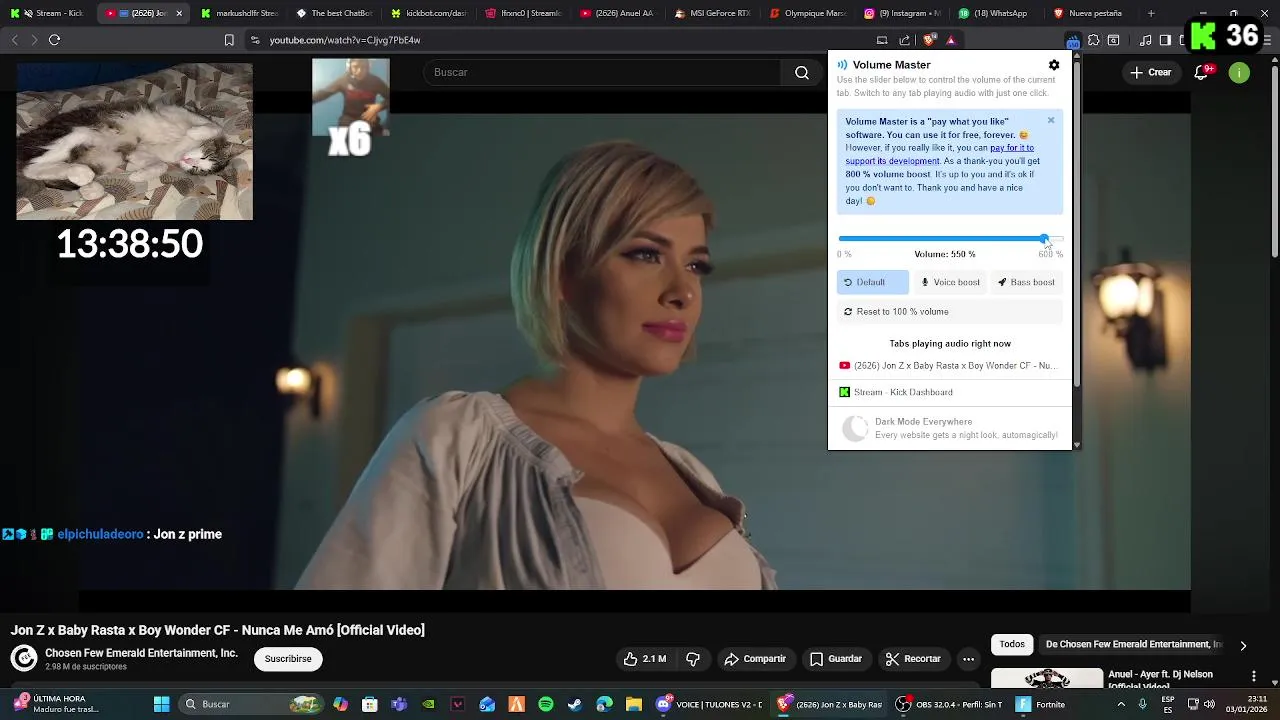Bookmark this page icon
This screenshot has width=1280, height=720.
point(229,40)
